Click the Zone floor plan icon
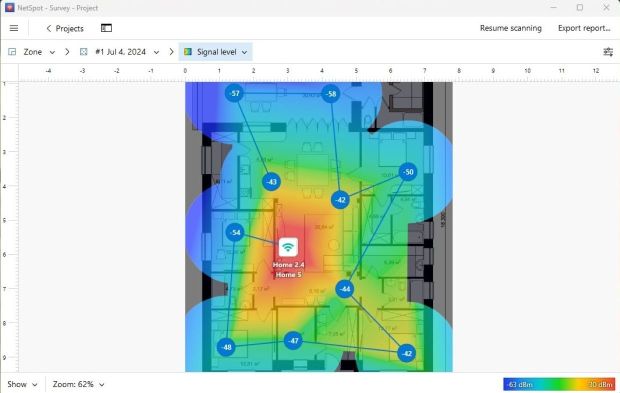620x393 pixels. pos(12,52)
